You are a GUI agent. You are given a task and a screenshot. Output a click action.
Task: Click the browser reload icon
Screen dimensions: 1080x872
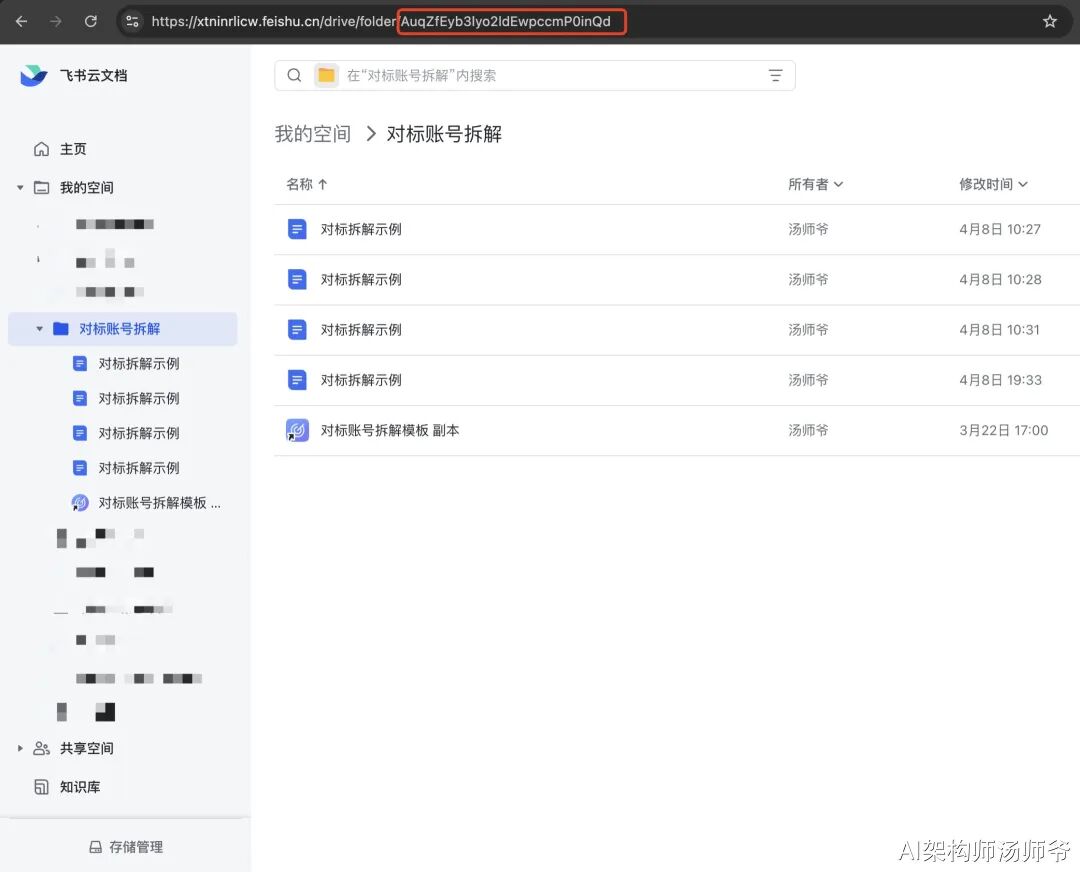[91, 21]
